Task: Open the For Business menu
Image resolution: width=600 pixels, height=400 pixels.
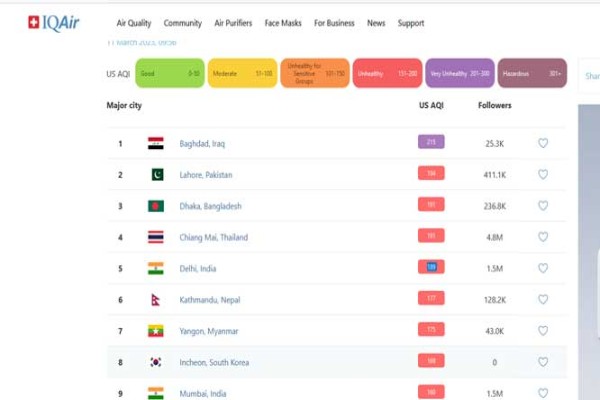Action: tap(335, 23)
